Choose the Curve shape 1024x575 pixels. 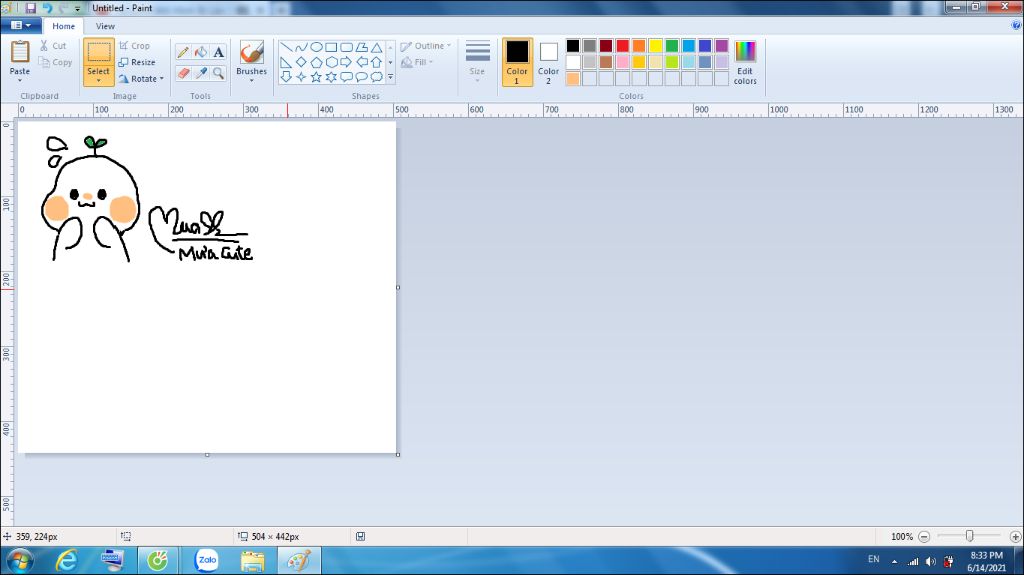pyautogui.click(x=301, y=47)
